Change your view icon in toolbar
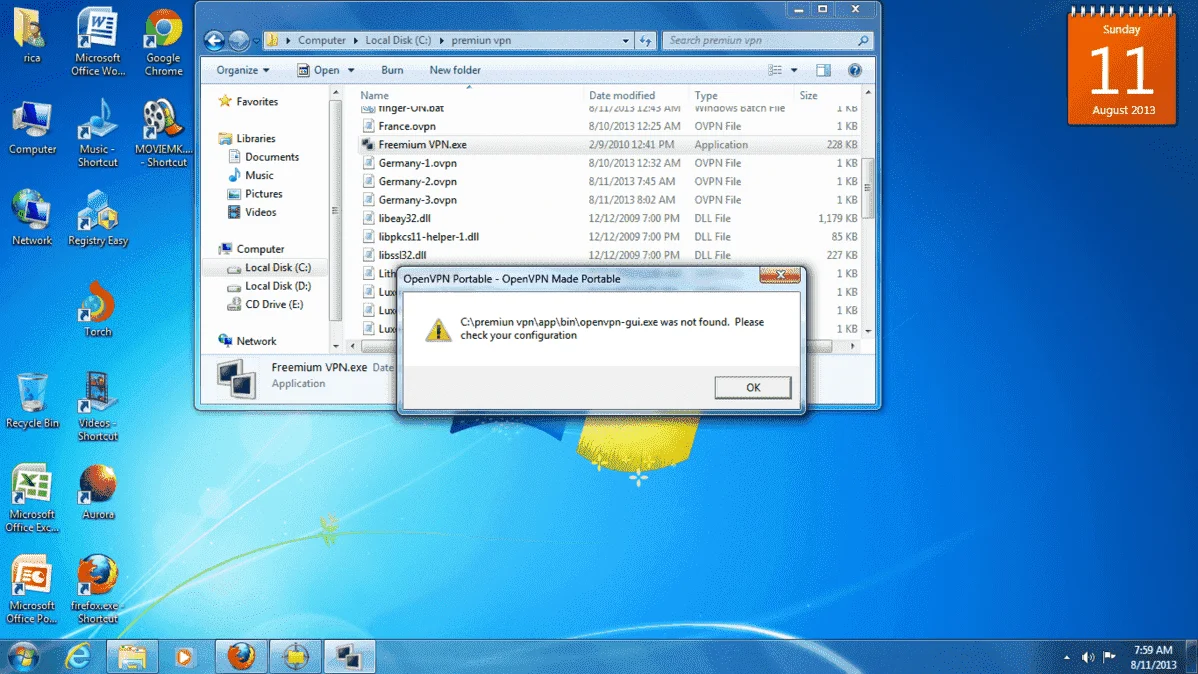This screenshot has width=1198, height=674. click(775, 70)
